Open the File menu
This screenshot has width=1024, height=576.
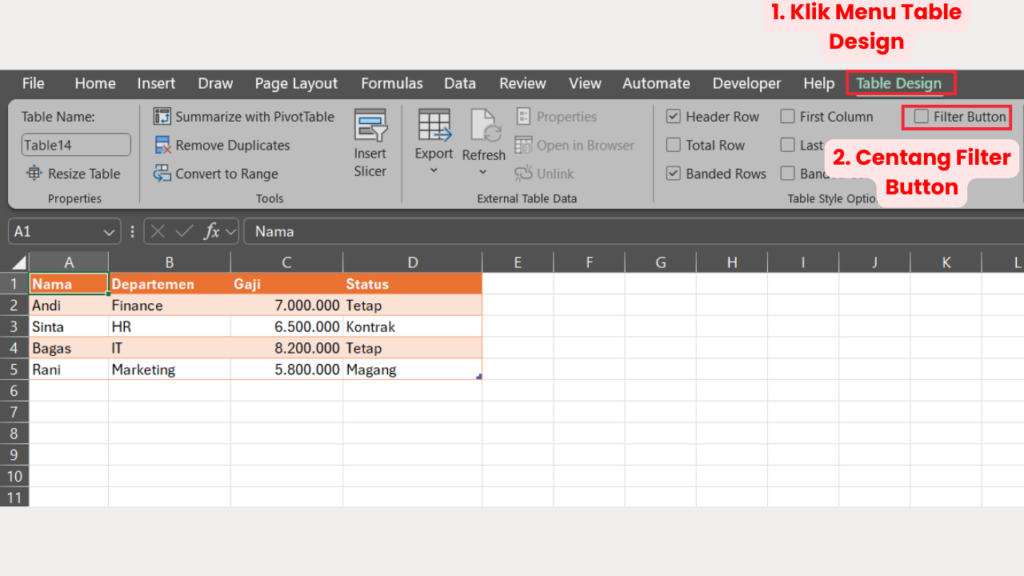(x=33, y=83)
